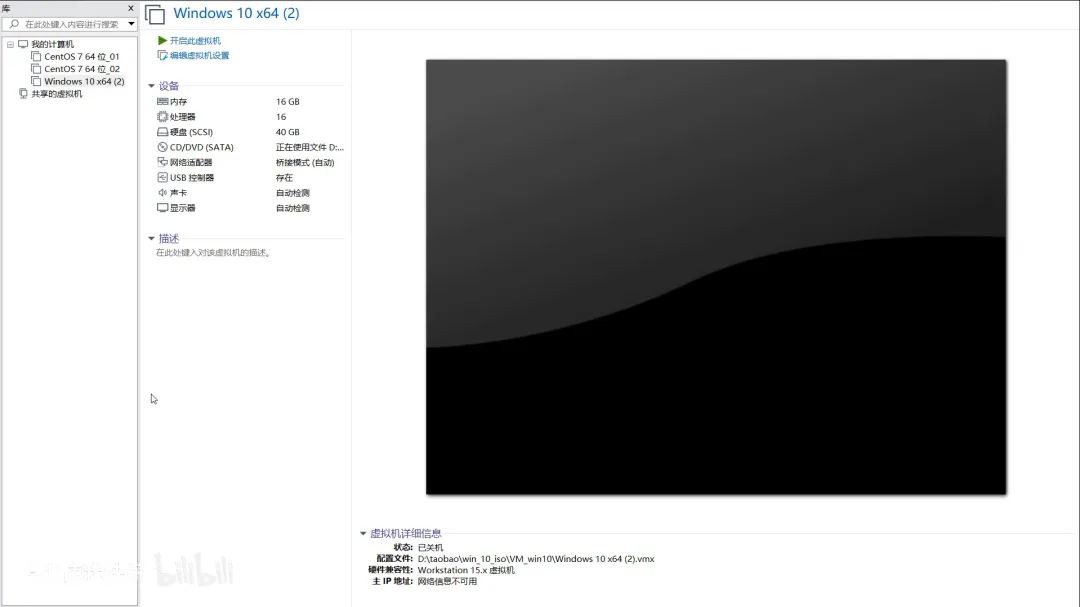
Task: Power on this virtual machine (开启此虚拟机)
Action: coord(195,41)
